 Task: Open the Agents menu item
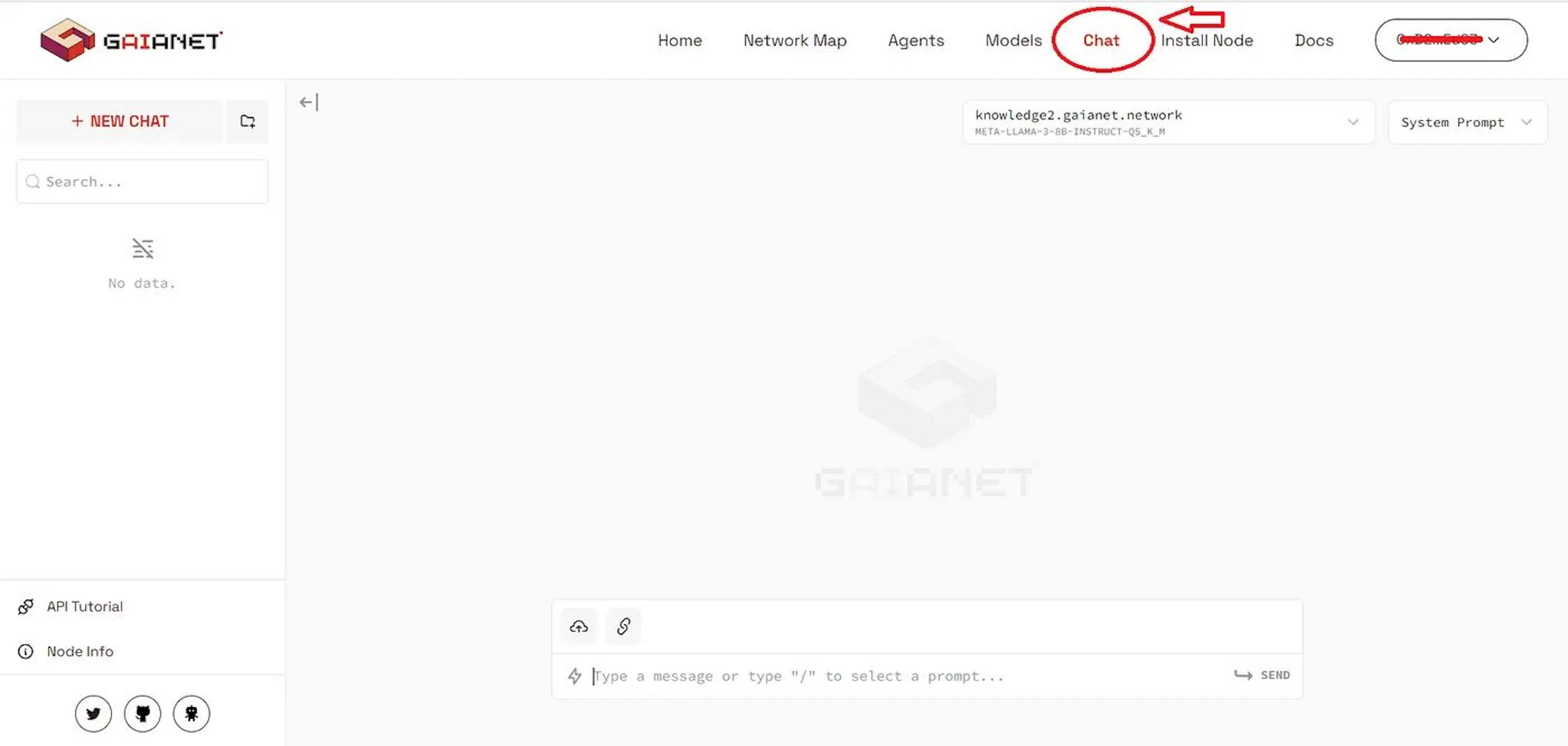(x=915, y=40)
